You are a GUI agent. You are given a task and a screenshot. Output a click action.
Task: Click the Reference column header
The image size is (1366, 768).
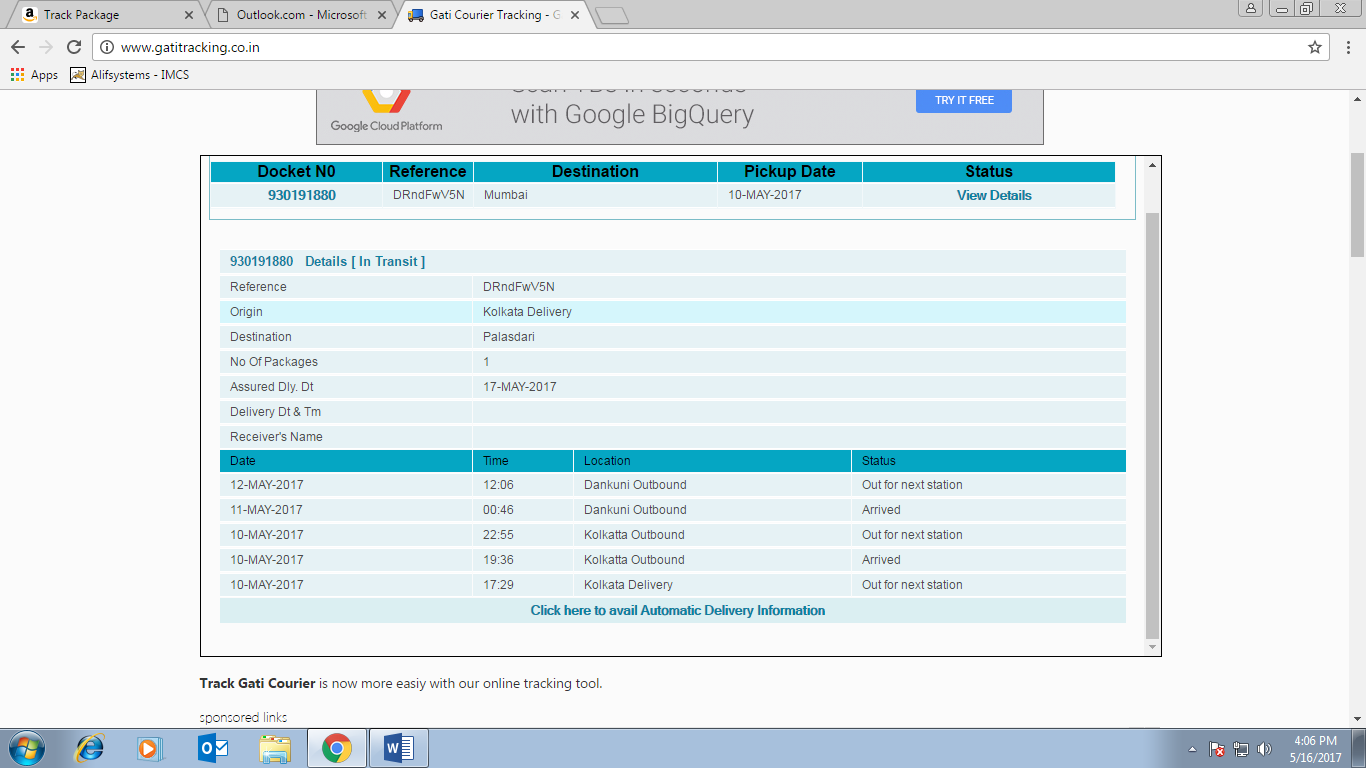(x=428, y=171)
